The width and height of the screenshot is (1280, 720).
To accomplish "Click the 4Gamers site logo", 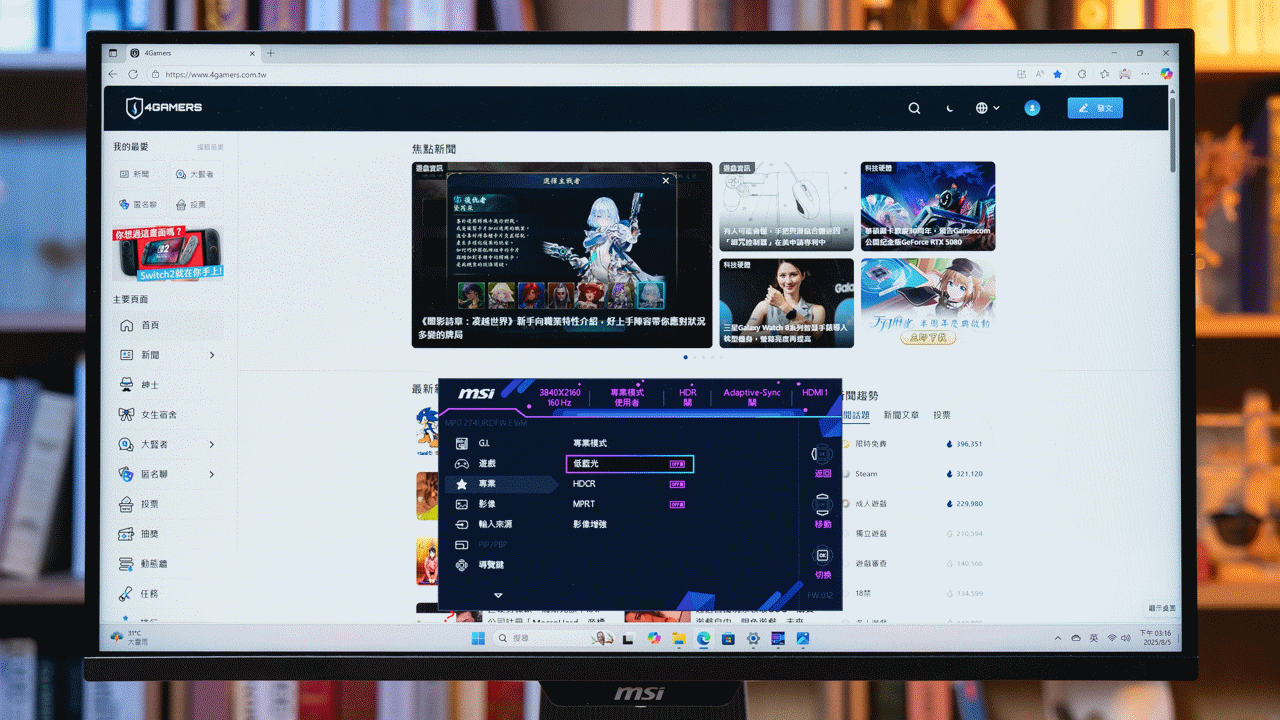I will (x=164, y=108).
